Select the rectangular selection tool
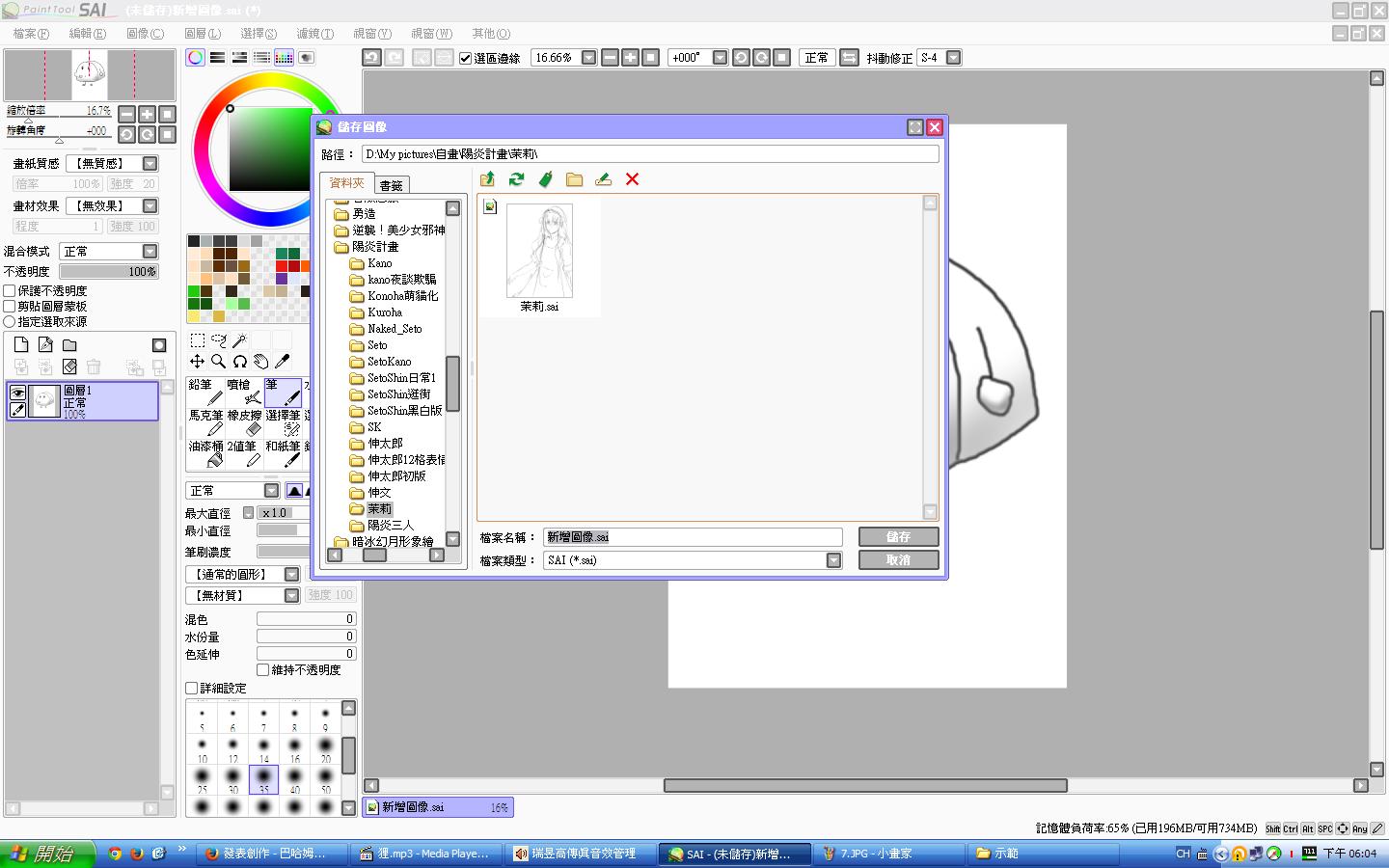 point(197,339)
